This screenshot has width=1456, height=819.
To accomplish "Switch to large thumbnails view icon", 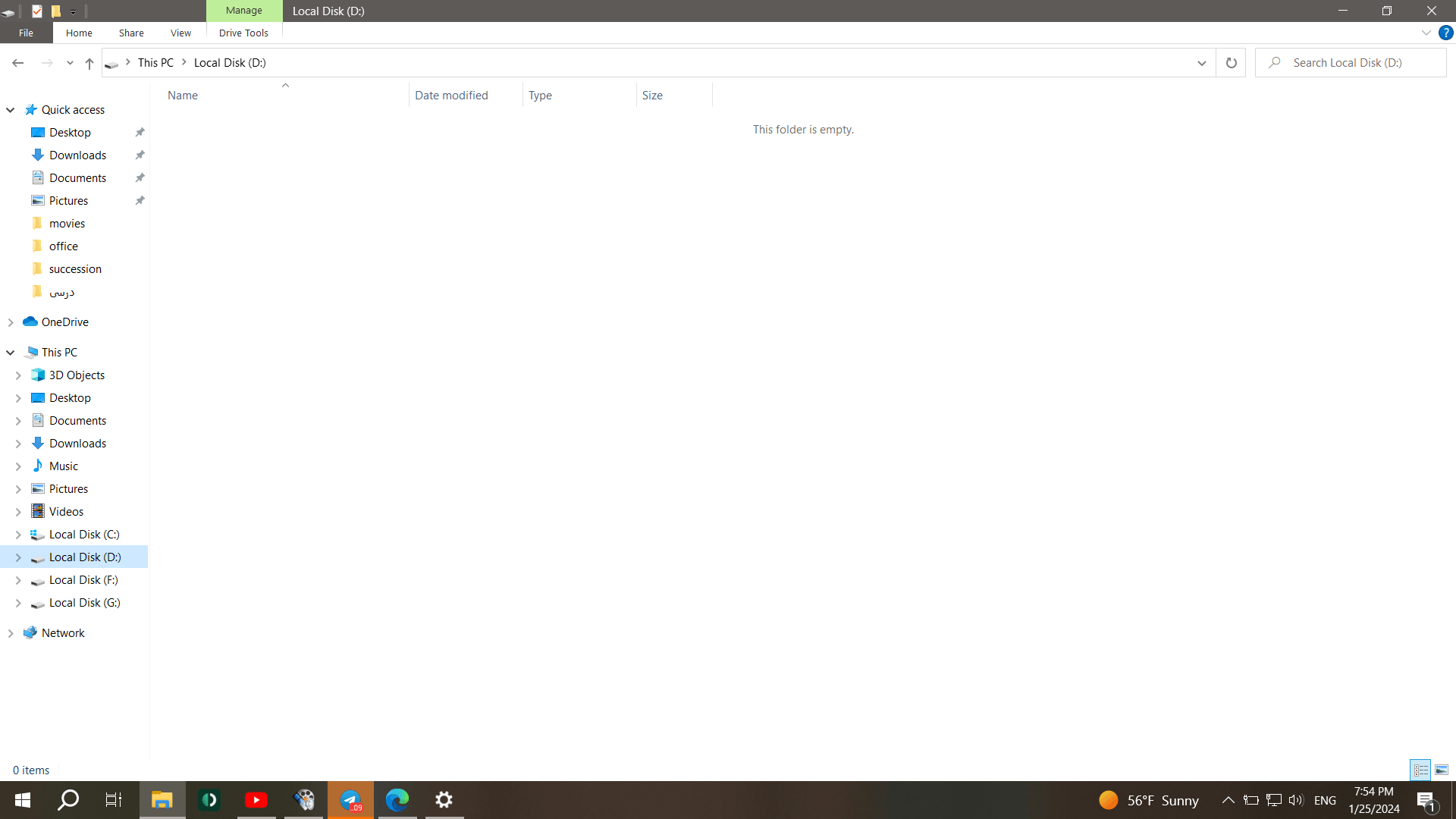I will point(1442,770).
